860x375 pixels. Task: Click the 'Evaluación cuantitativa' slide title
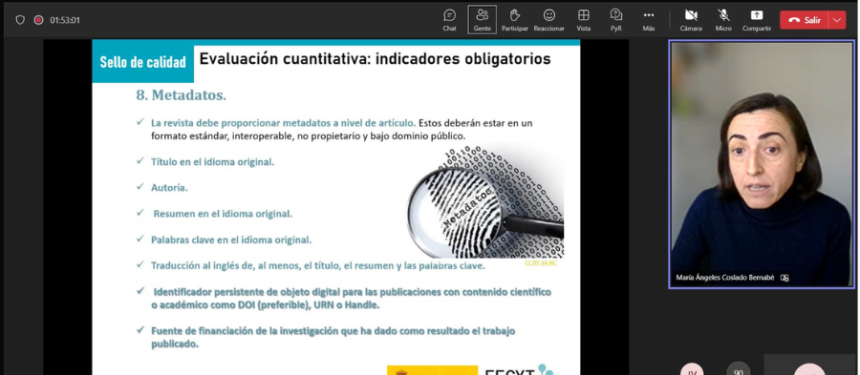tap(375, 58)
